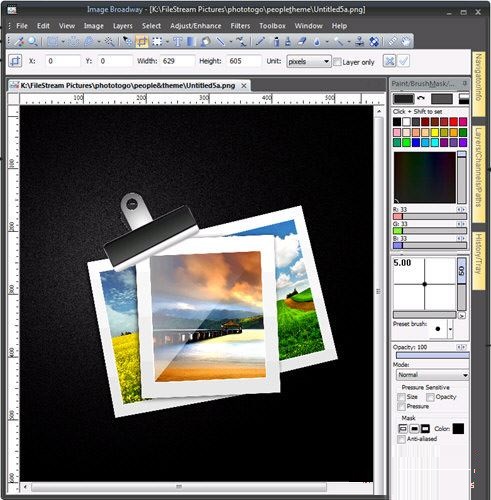The width and height of the screenshot is (491, 500).
Task: Select the Zoom magnifier tool
Action: click(x=32, y=42)
